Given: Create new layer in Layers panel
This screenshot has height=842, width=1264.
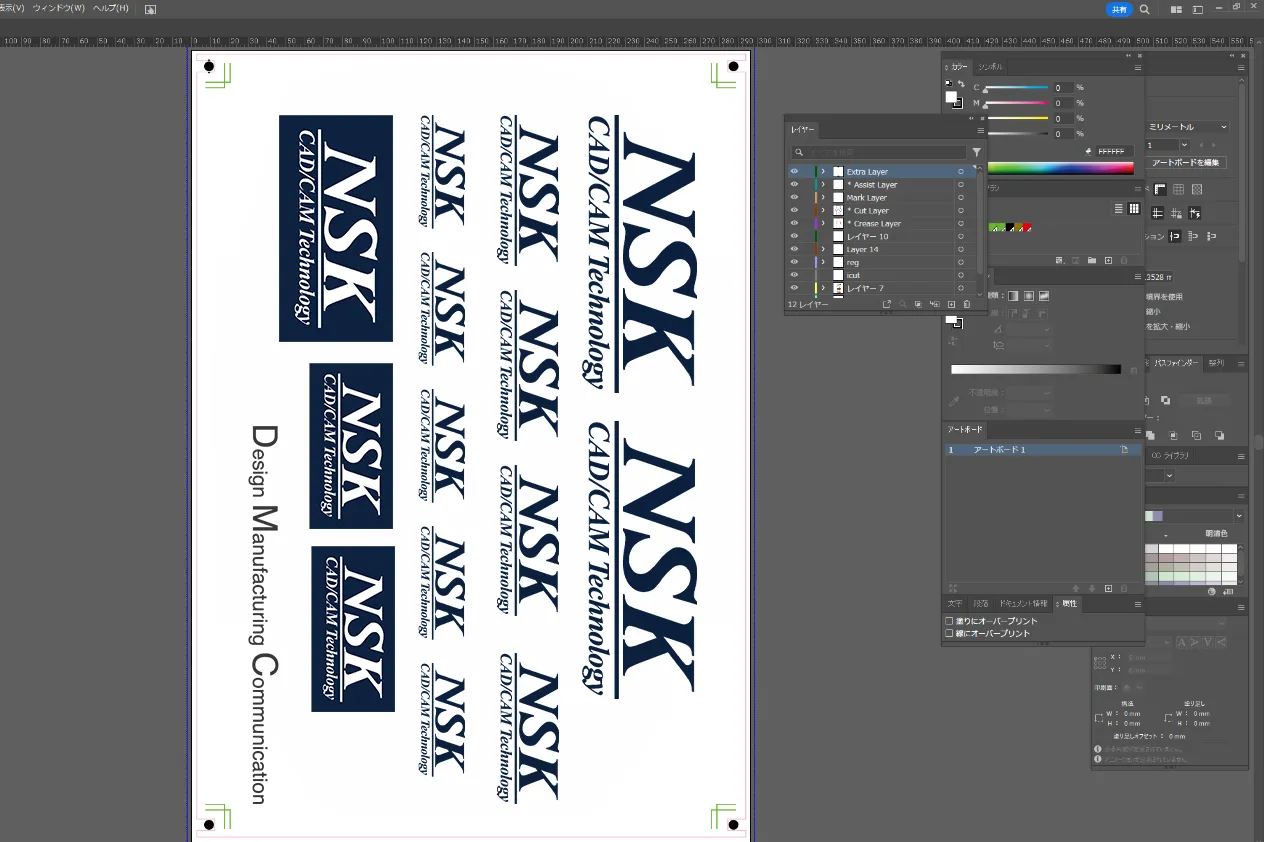Looking at the screenshot, I should (x=951, y=304).
